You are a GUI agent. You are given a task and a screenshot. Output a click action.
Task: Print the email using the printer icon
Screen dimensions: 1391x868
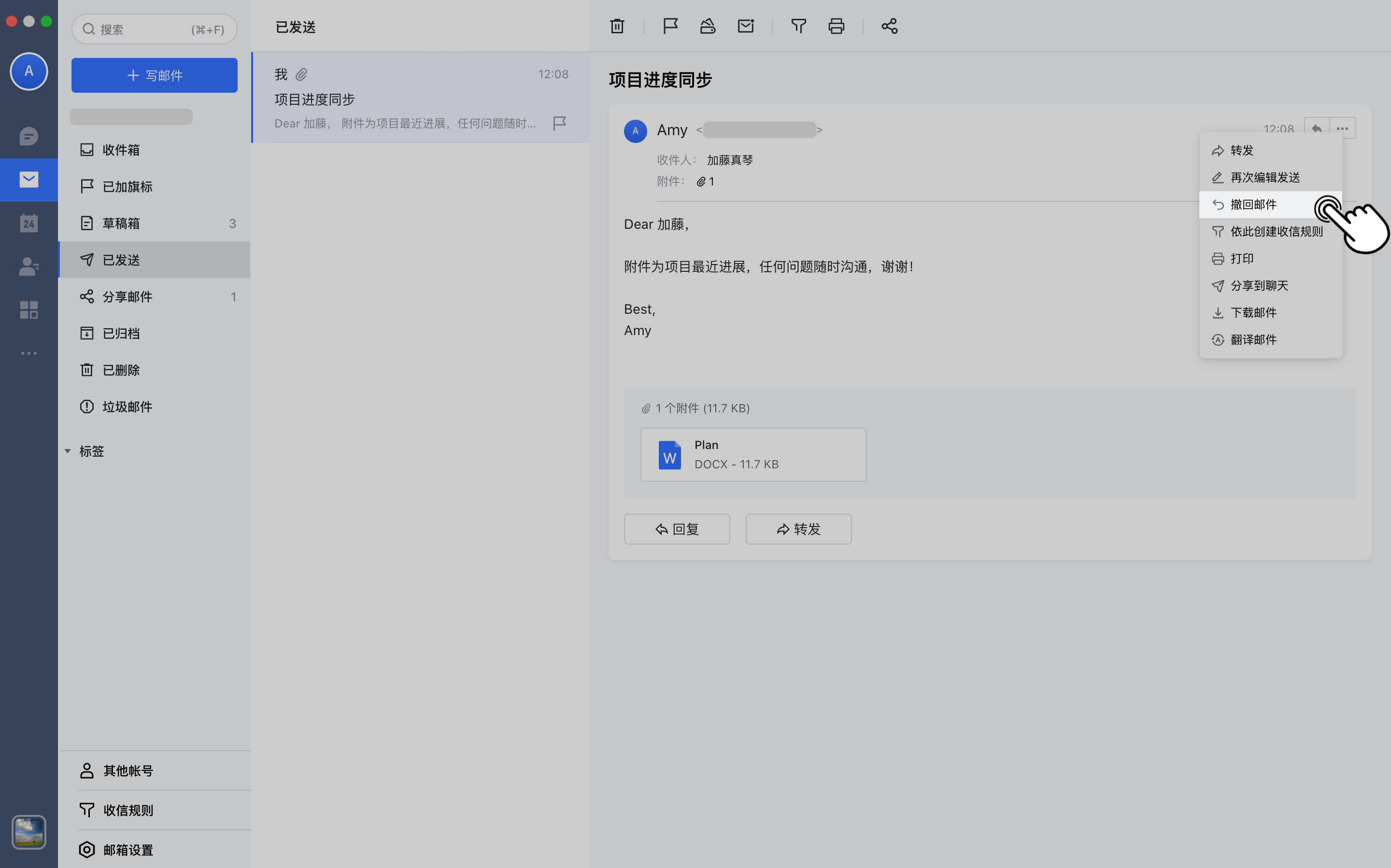click(836, 26)
